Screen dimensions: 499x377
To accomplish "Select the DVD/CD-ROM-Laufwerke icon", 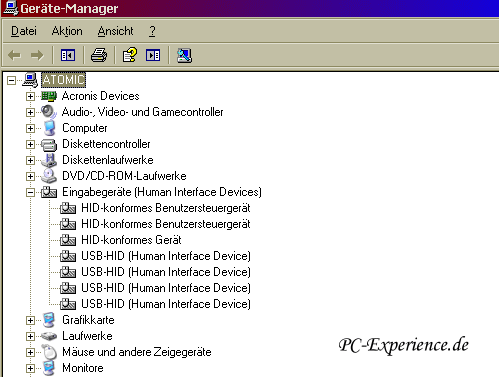I will [x=49, y=176].
